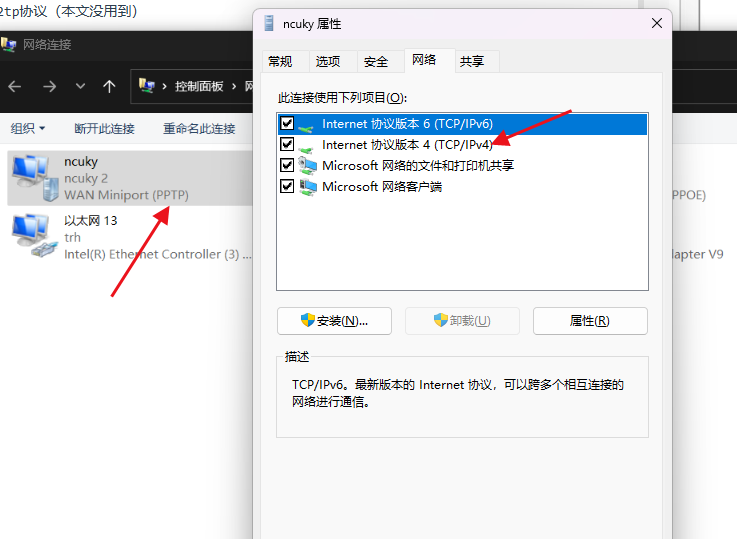This screenshot has height=539, width=737.
Task: Select Internet 协议版本 6 (TCP/IPv6) row
Action: point(462,124)
